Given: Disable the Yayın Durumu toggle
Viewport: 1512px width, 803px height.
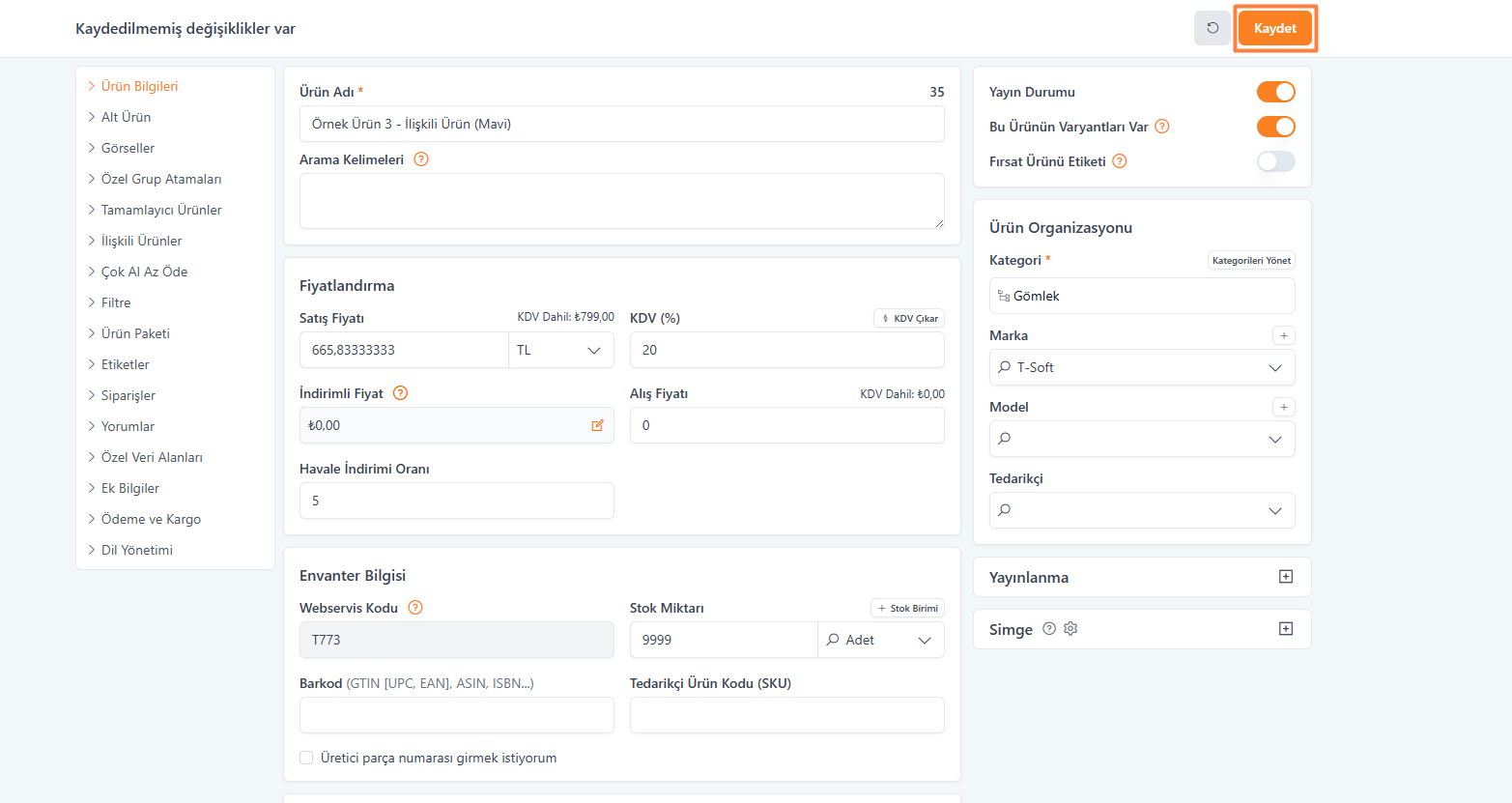Looking at the screenshot, I should click(1275, 92).
